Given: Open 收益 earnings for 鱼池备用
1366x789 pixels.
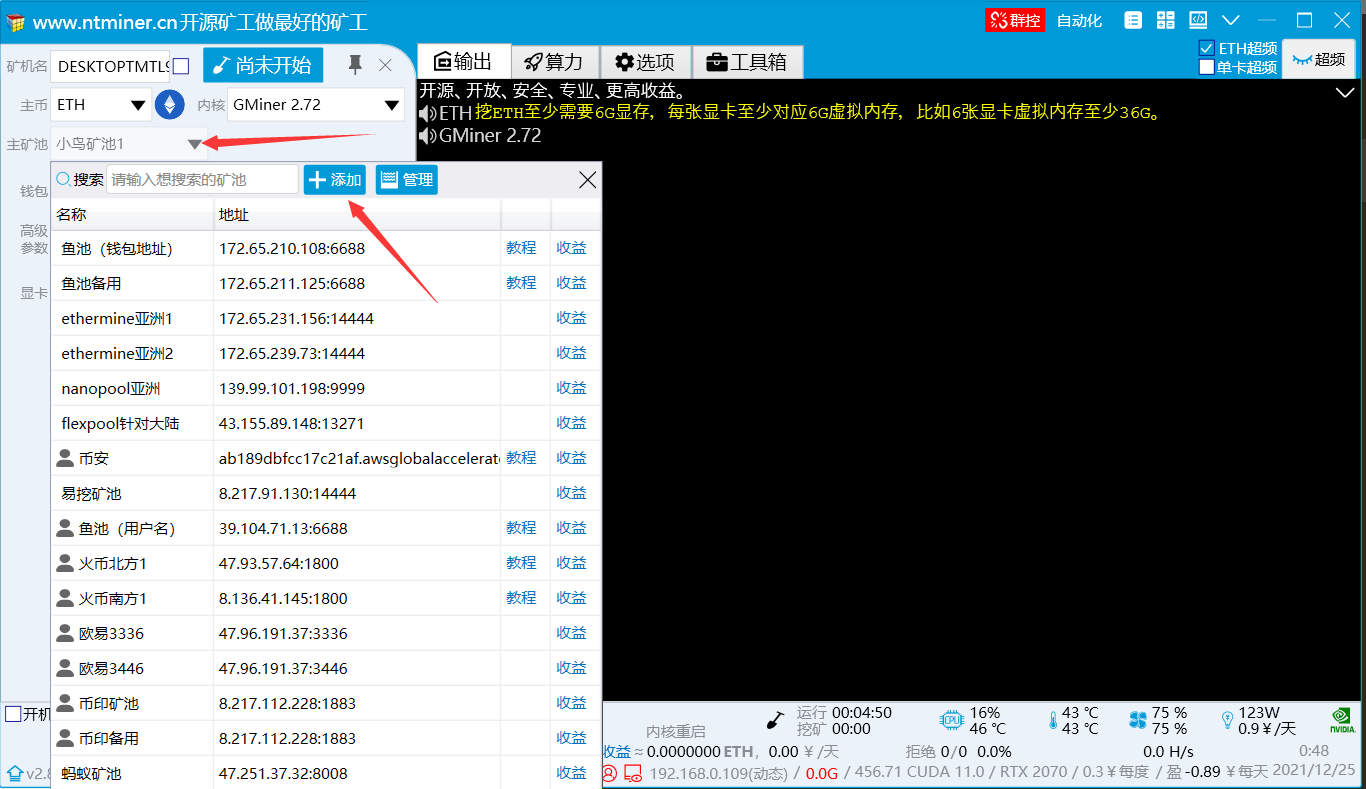Looking at the screenshot, I should (572, 283).
